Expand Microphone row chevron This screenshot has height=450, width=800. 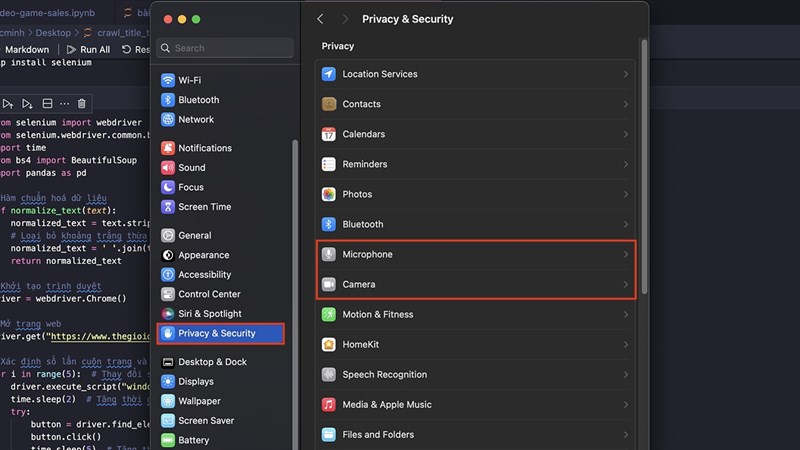point(626,255)
